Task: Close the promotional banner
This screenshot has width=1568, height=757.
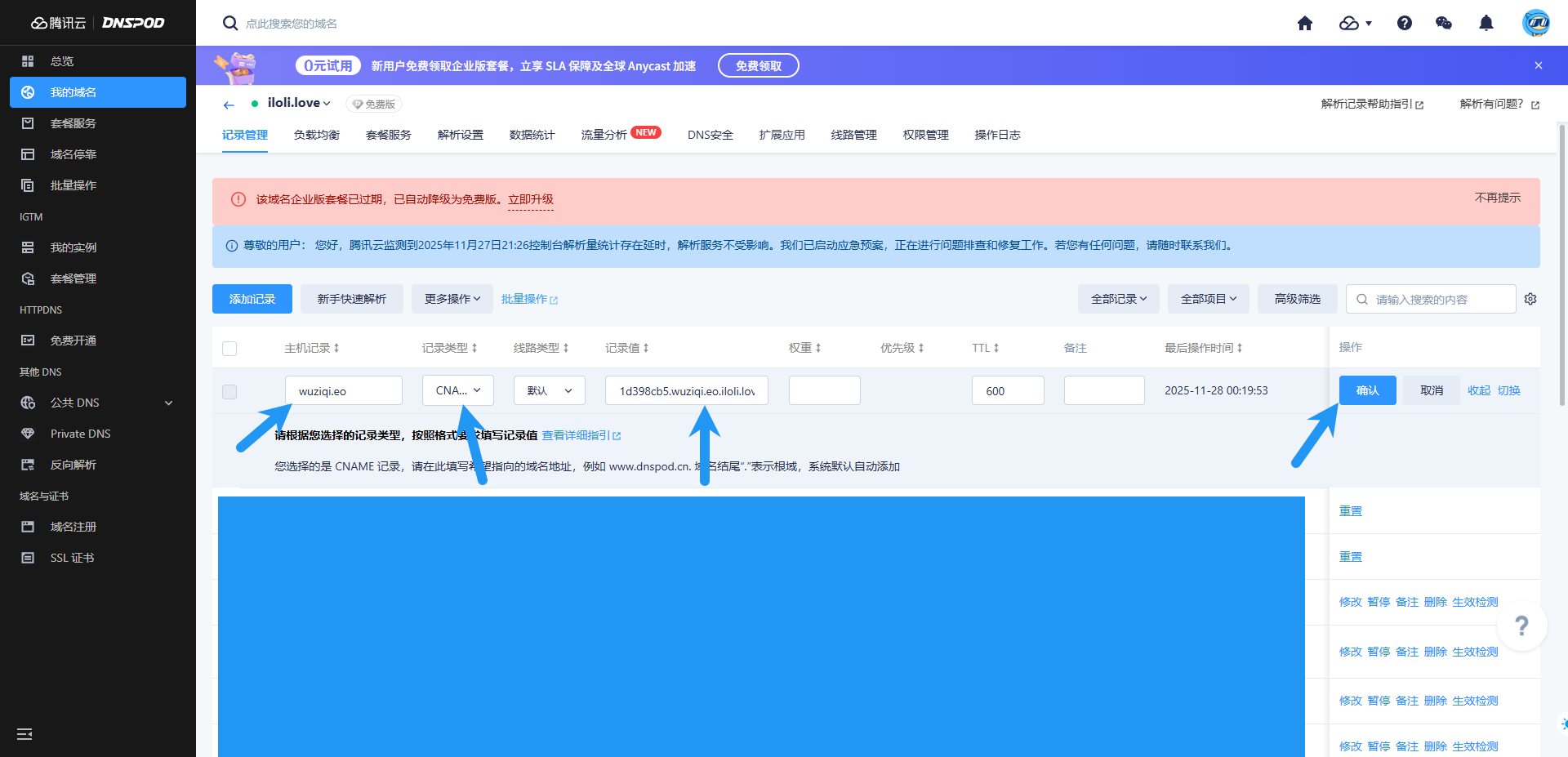Action: (1538, 65)
